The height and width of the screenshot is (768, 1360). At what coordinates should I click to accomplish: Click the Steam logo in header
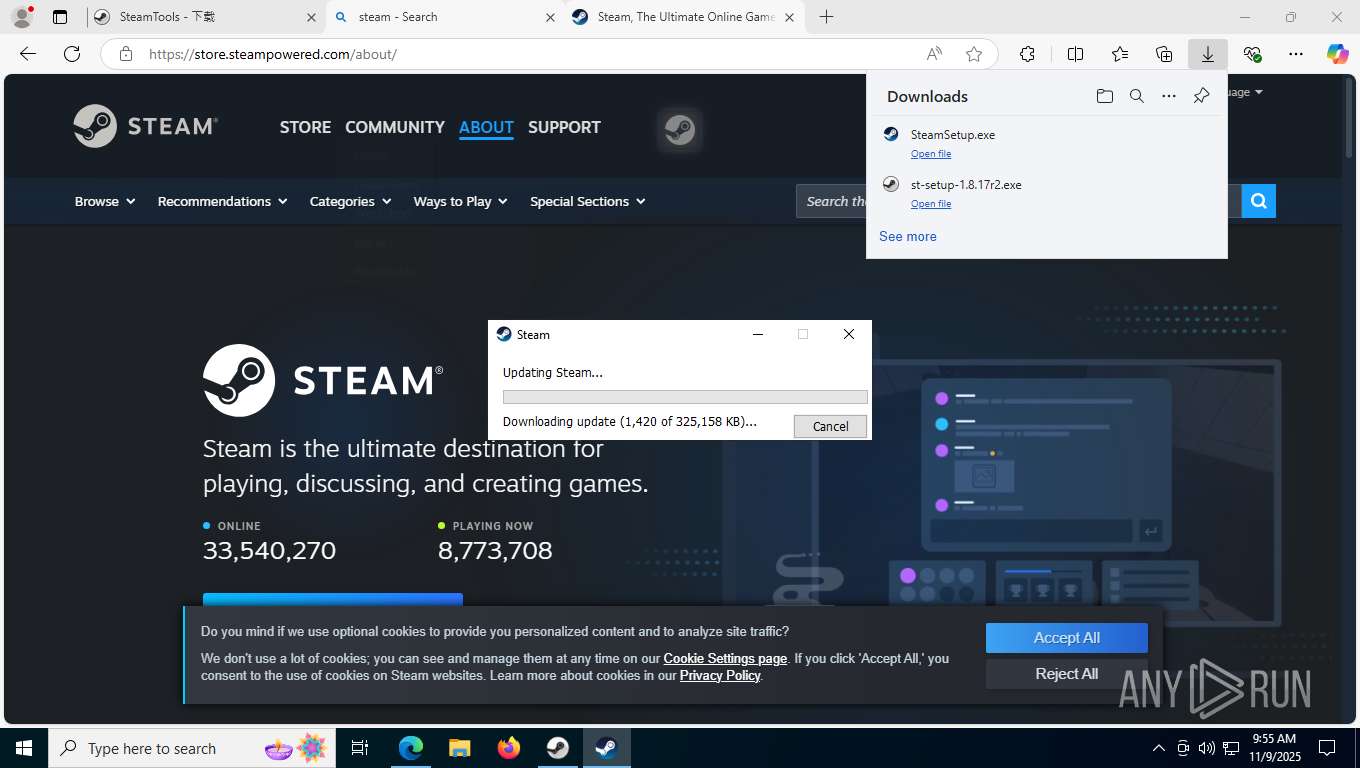pyautogui.click(x=146, y=126)
